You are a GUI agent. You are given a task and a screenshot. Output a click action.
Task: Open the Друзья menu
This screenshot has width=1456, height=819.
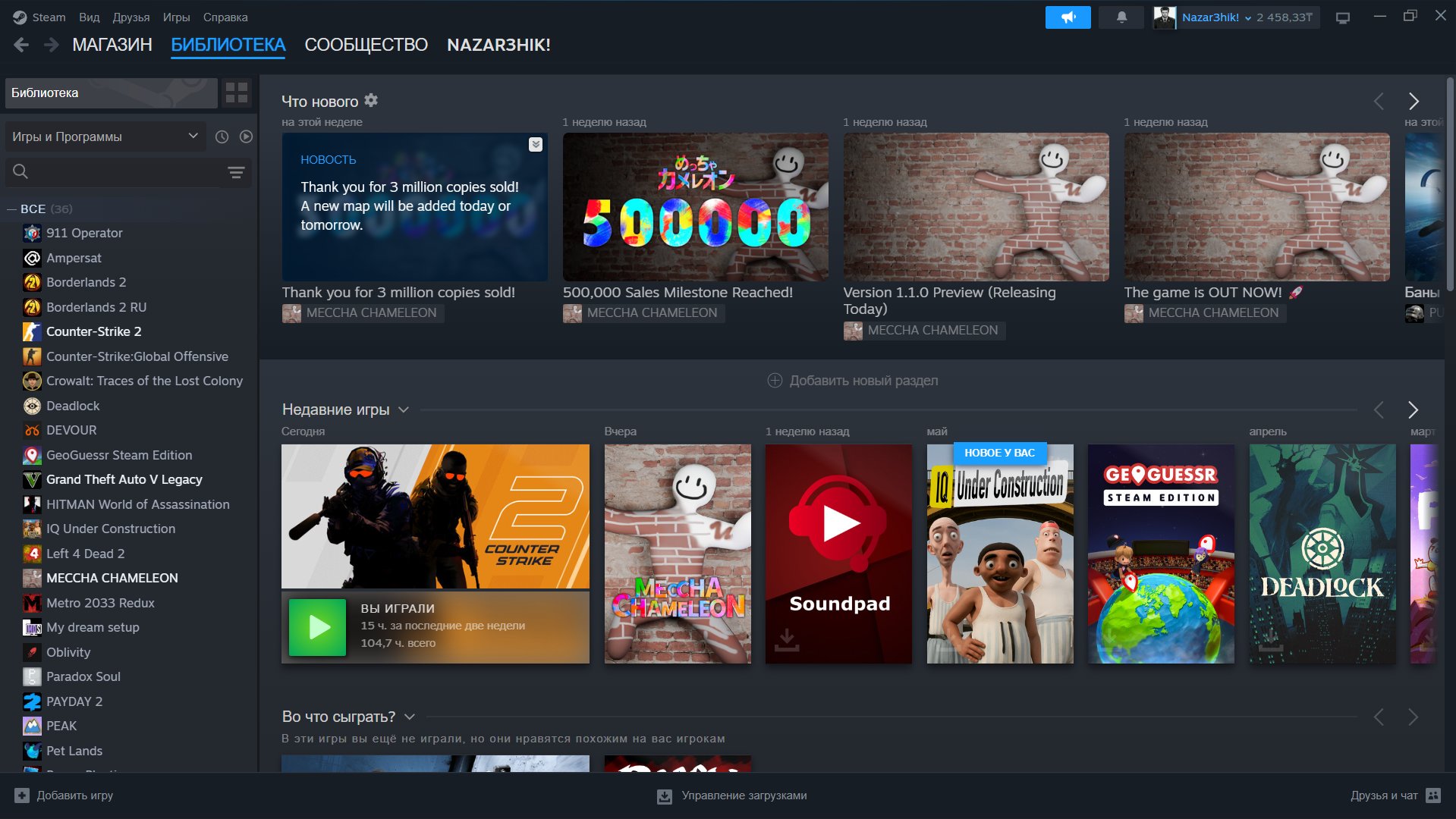click(x=131, y=17)
